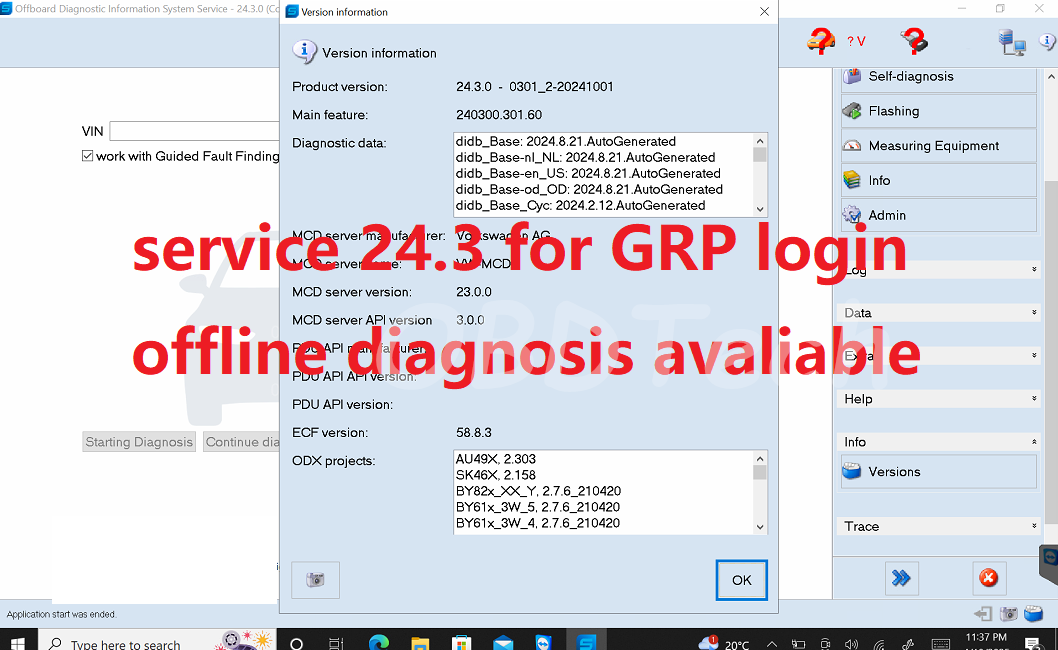Screen dimensions: 1058x650
Task: Open File Explorer from taskbar
Action: 420,643
